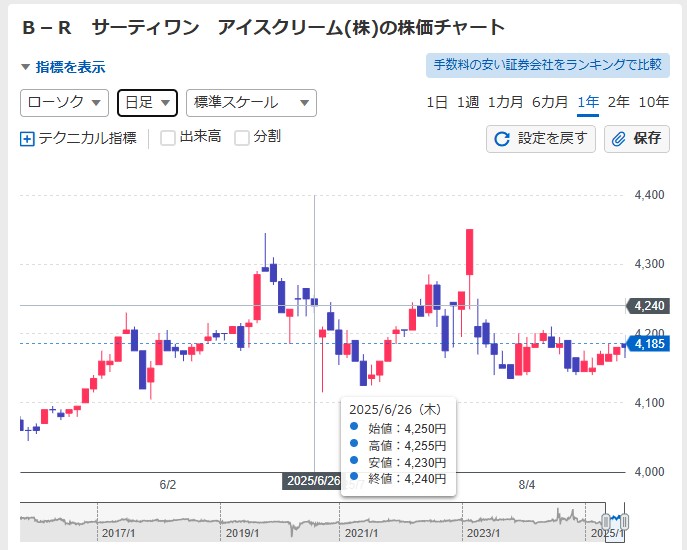Open the 標準スケール scale dropdown
Screen dimensions: 687x550
(251, 103)
